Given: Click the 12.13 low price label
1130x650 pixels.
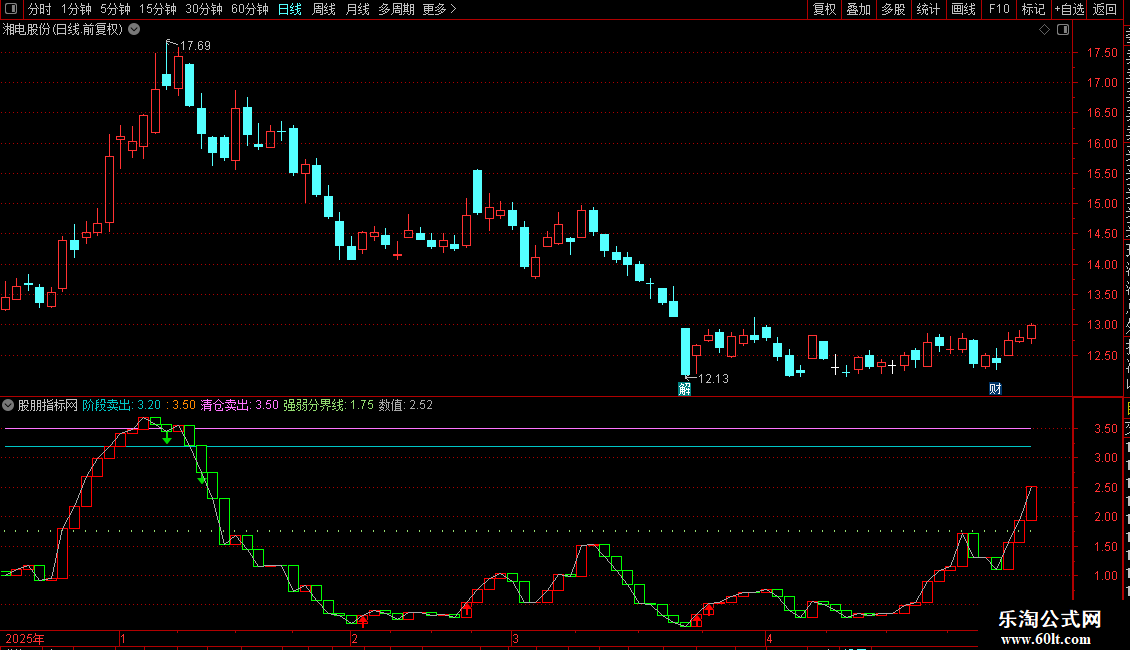Looking at the screenshot, I should point(713,379).
